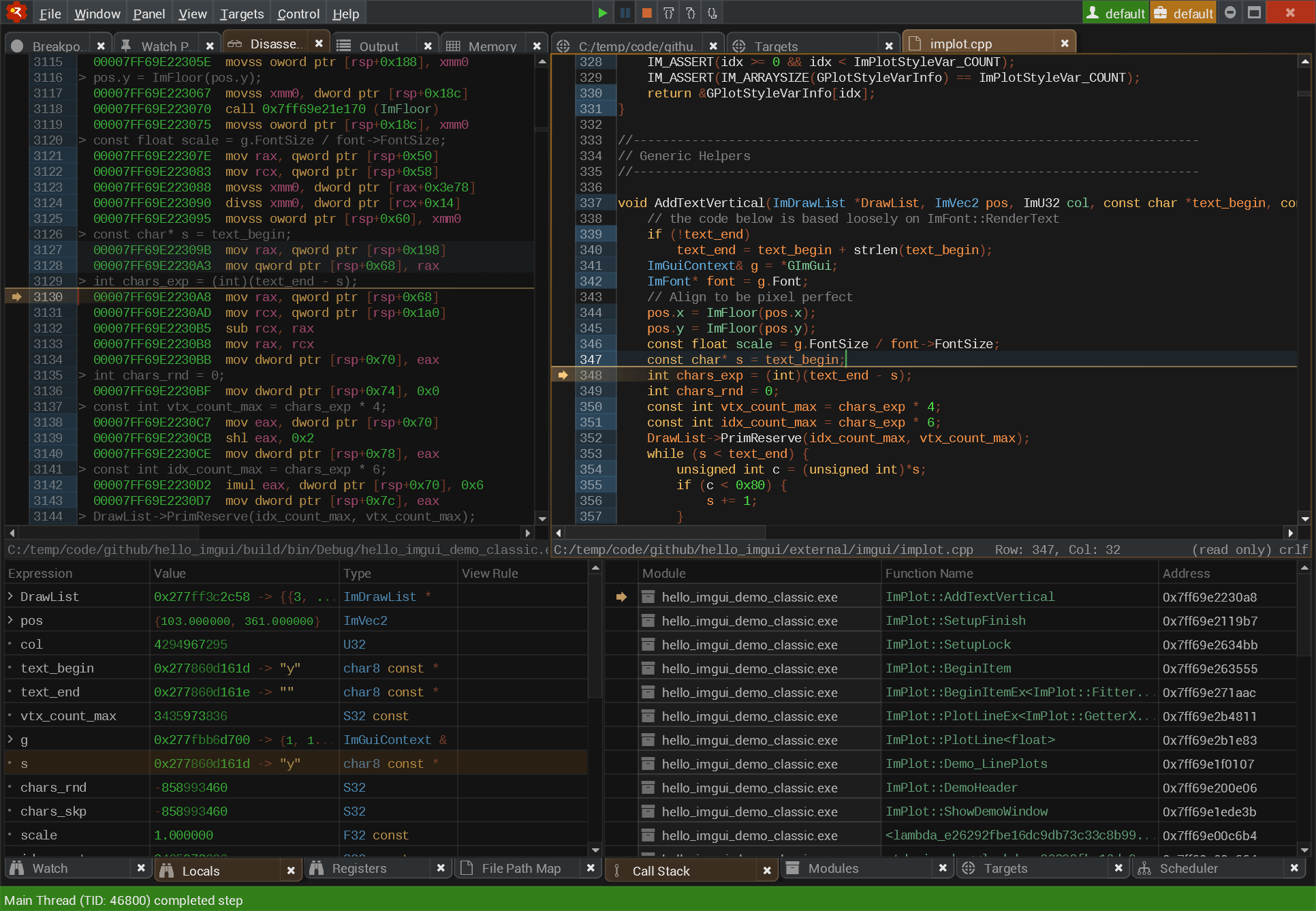Screen dimensions: 1316x911
Task: Stop debugging with the red square icon
Action: click(x=647, y=12)
